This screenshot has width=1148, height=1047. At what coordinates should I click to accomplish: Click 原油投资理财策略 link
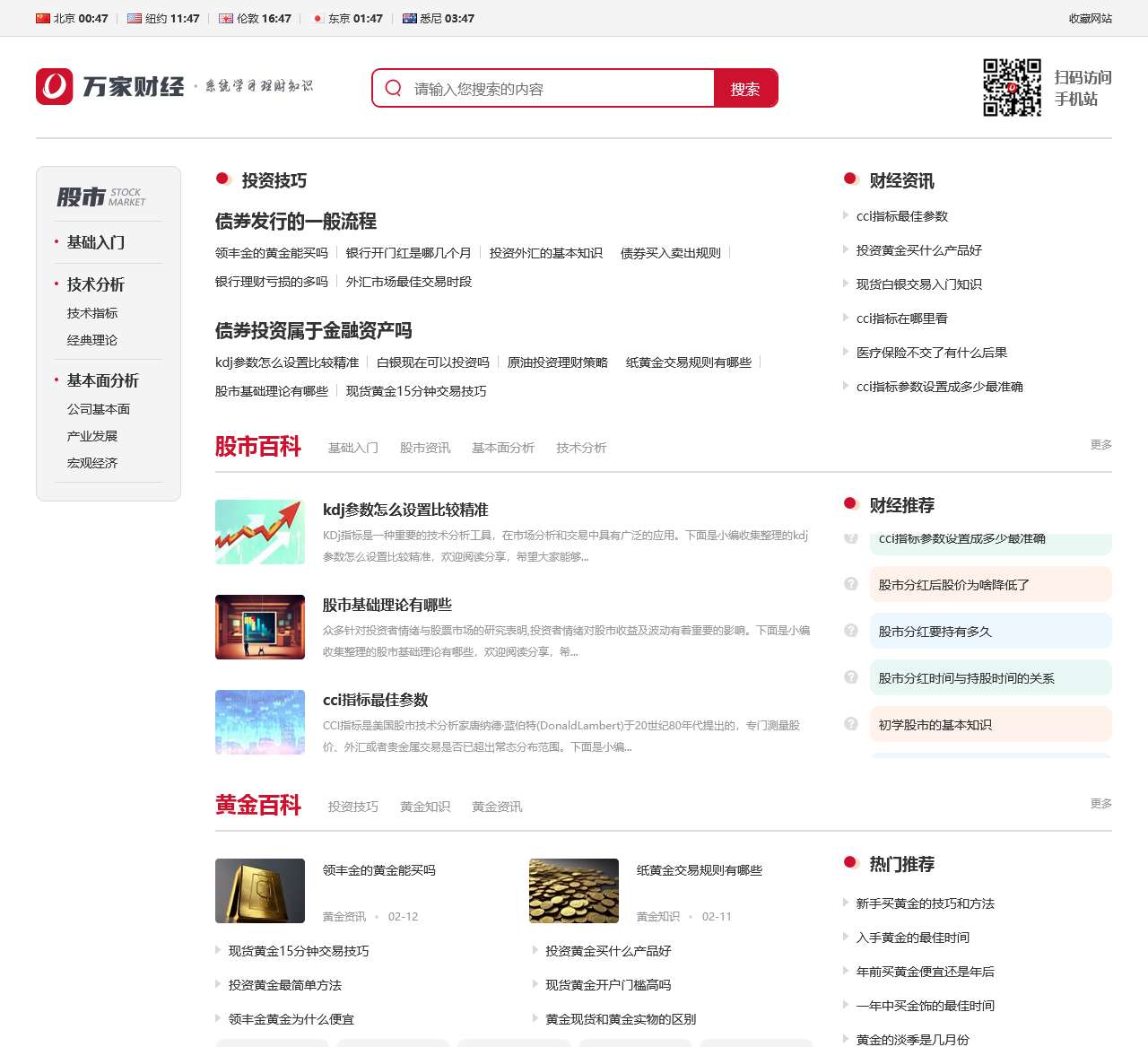click(558, 362)
